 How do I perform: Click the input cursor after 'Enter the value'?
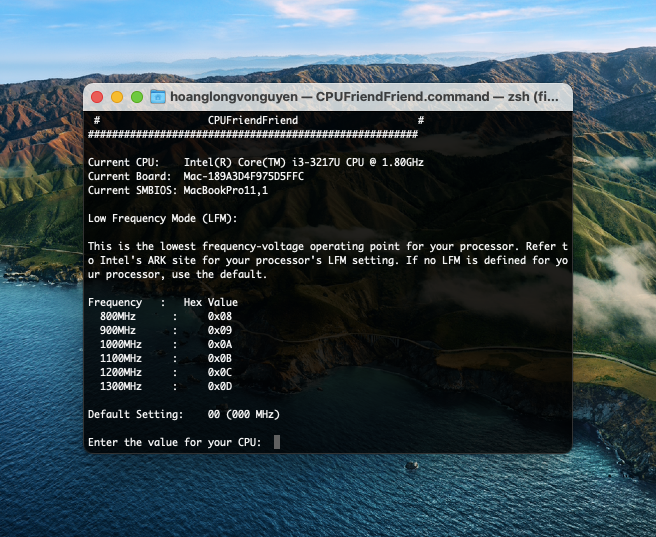point(277,442)
